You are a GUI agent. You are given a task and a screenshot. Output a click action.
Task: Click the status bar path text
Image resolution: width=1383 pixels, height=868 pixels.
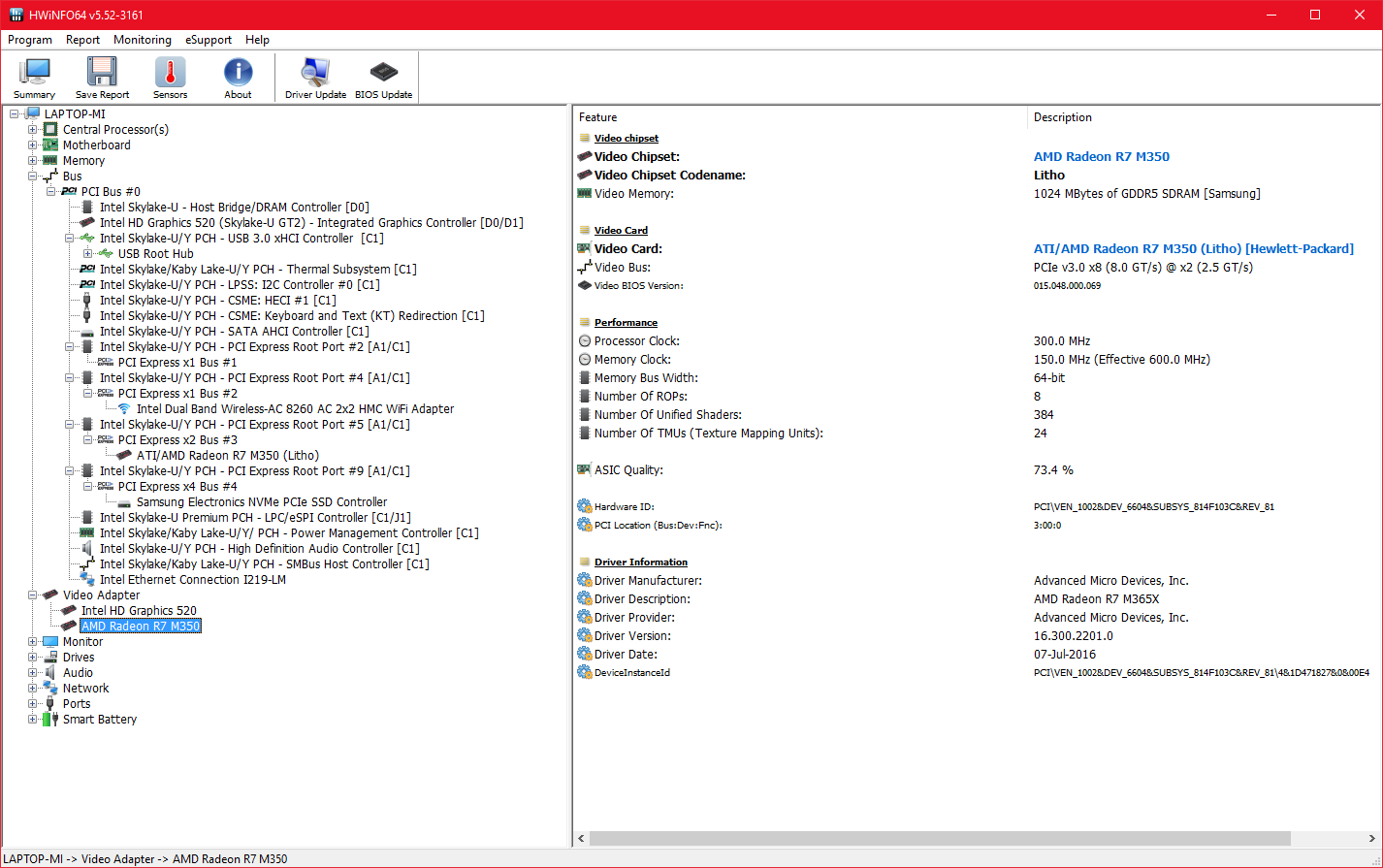[x=145, y=858]
